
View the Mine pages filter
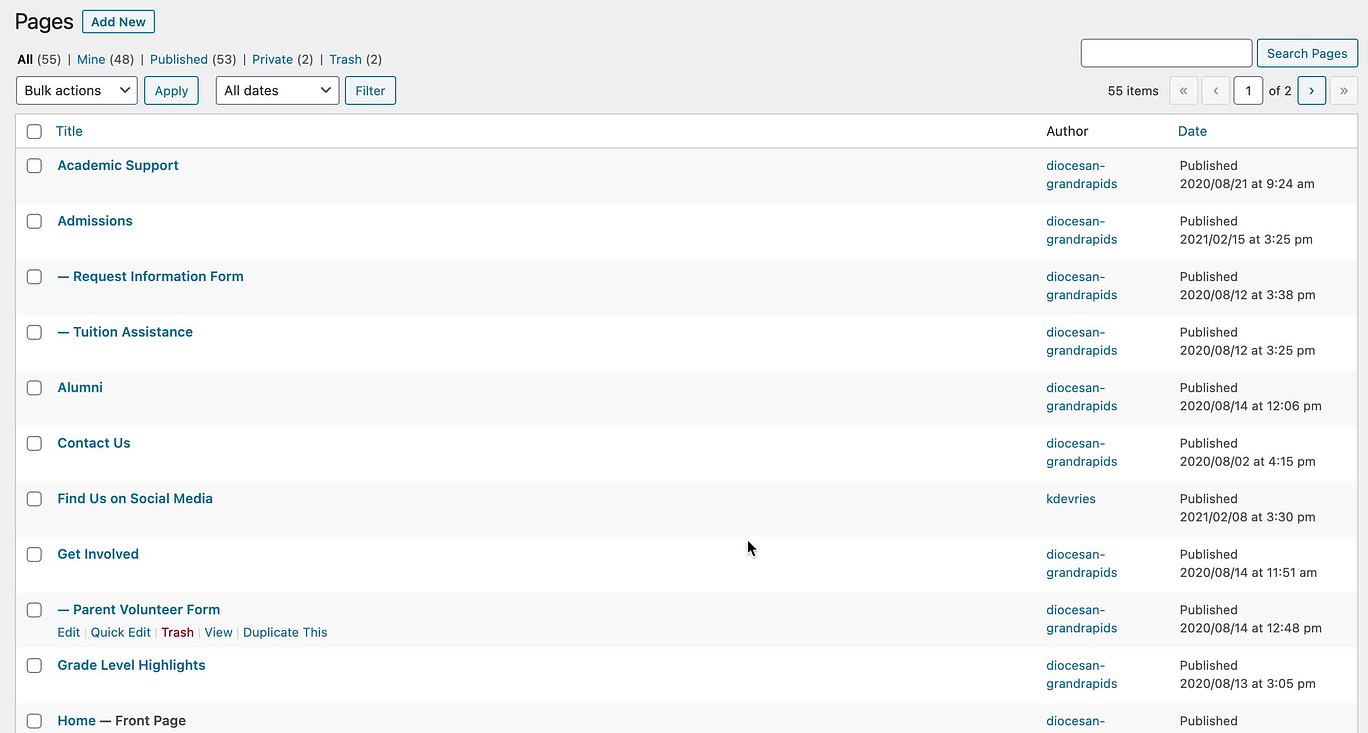pyautogui.click(x=91, y=60)
